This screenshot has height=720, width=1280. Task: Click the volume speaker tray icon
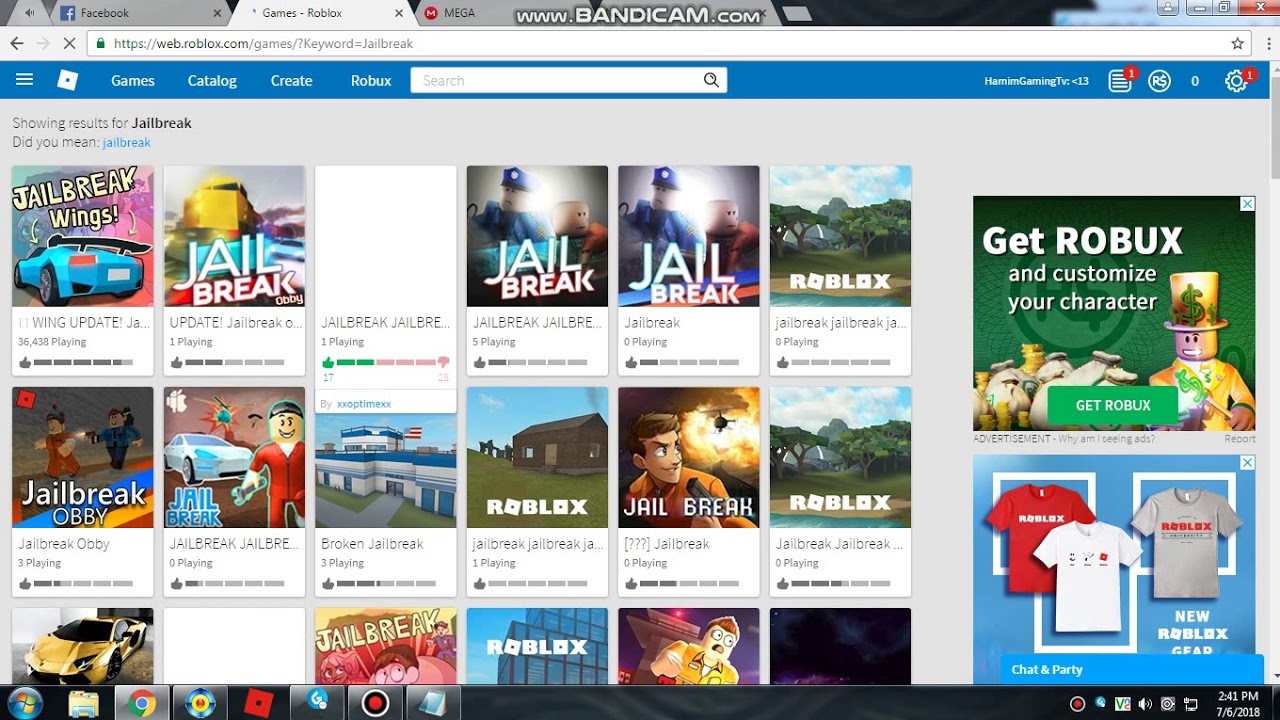pyautogui.click(x=1144, y=704)
